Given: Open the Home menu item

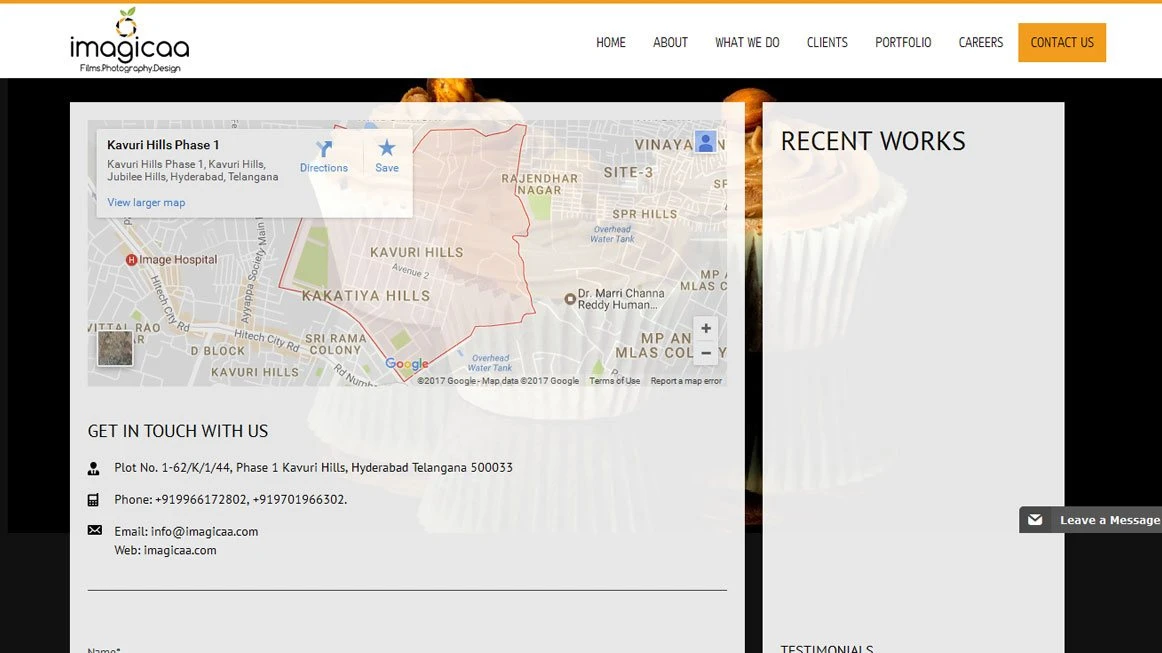Looking at the screenshot, I should point(610,43).
